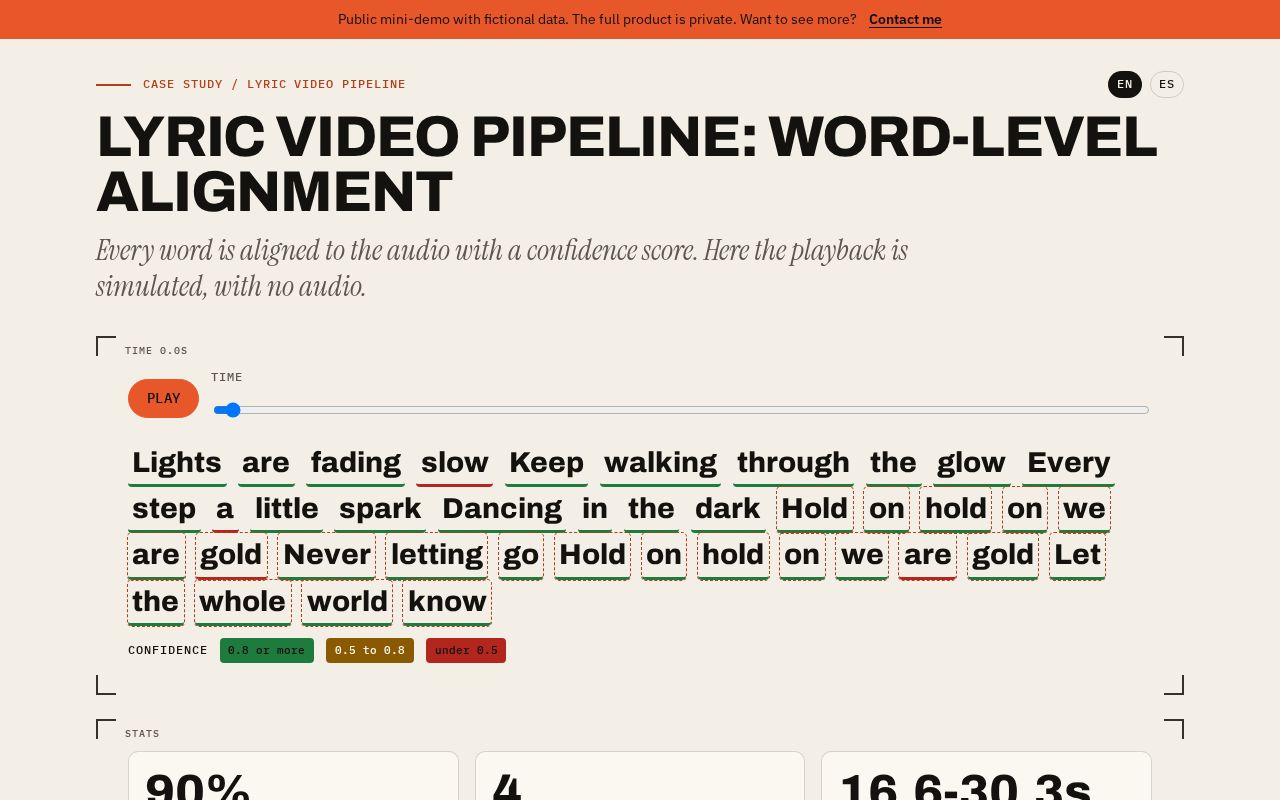The image size is (1280, 800).
Task: Click the word 'go'
Action: coord(521,555)
